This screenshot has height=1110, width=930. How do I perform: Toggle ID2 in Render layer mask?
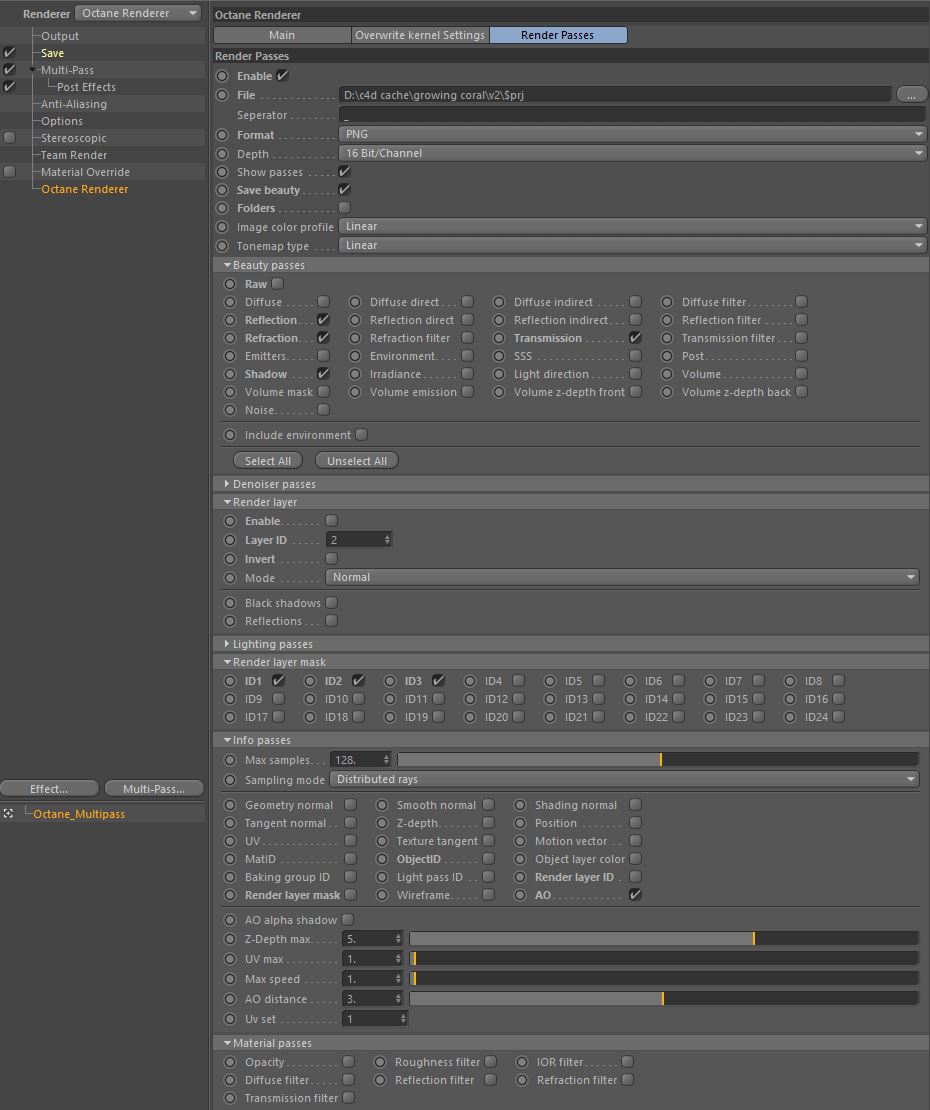coord(358,680)
